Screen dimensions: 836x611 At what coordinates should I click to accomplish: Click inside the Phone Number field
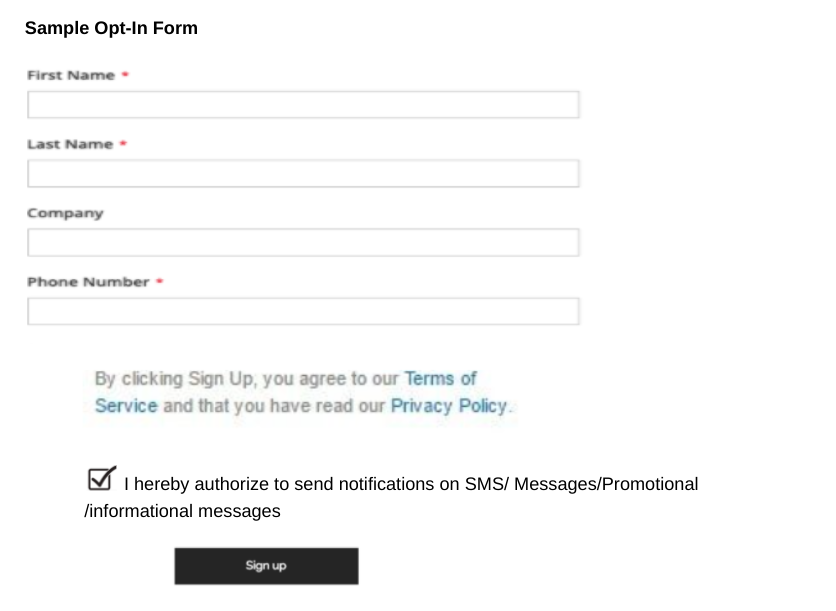click(303, 311)
